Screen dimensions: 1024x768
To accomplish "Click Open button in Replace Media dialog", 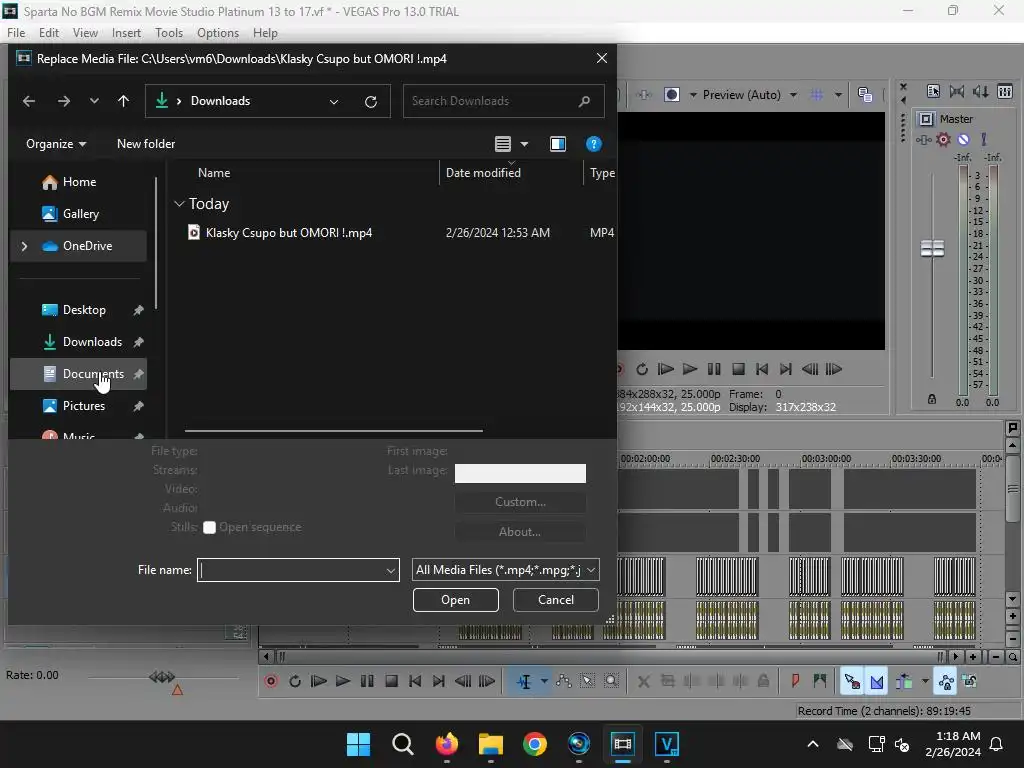I will [x=455, y=600].
